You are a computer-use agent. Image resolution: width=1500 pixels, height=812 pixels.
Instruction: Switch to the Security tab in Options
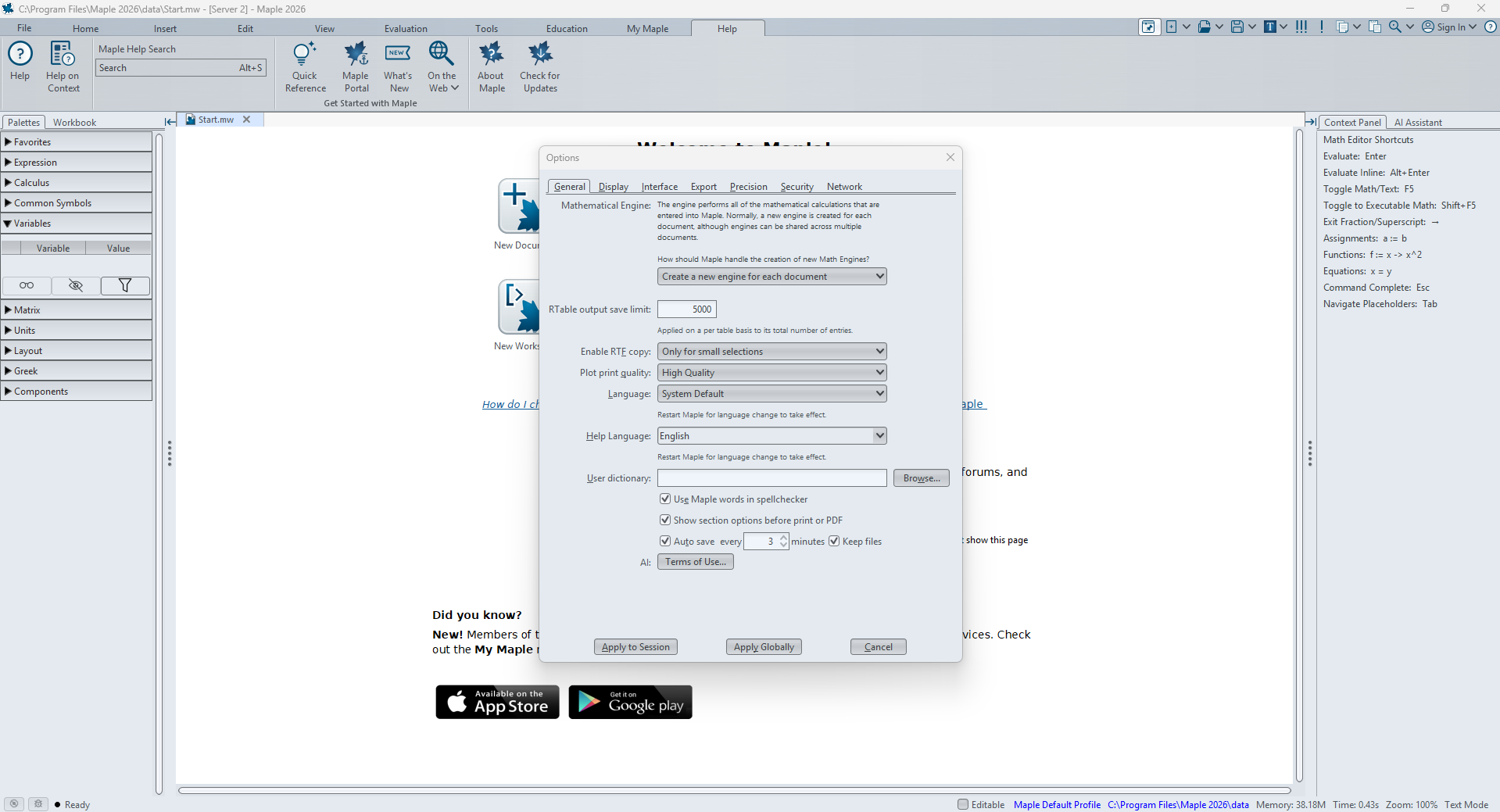pos(797,187)
